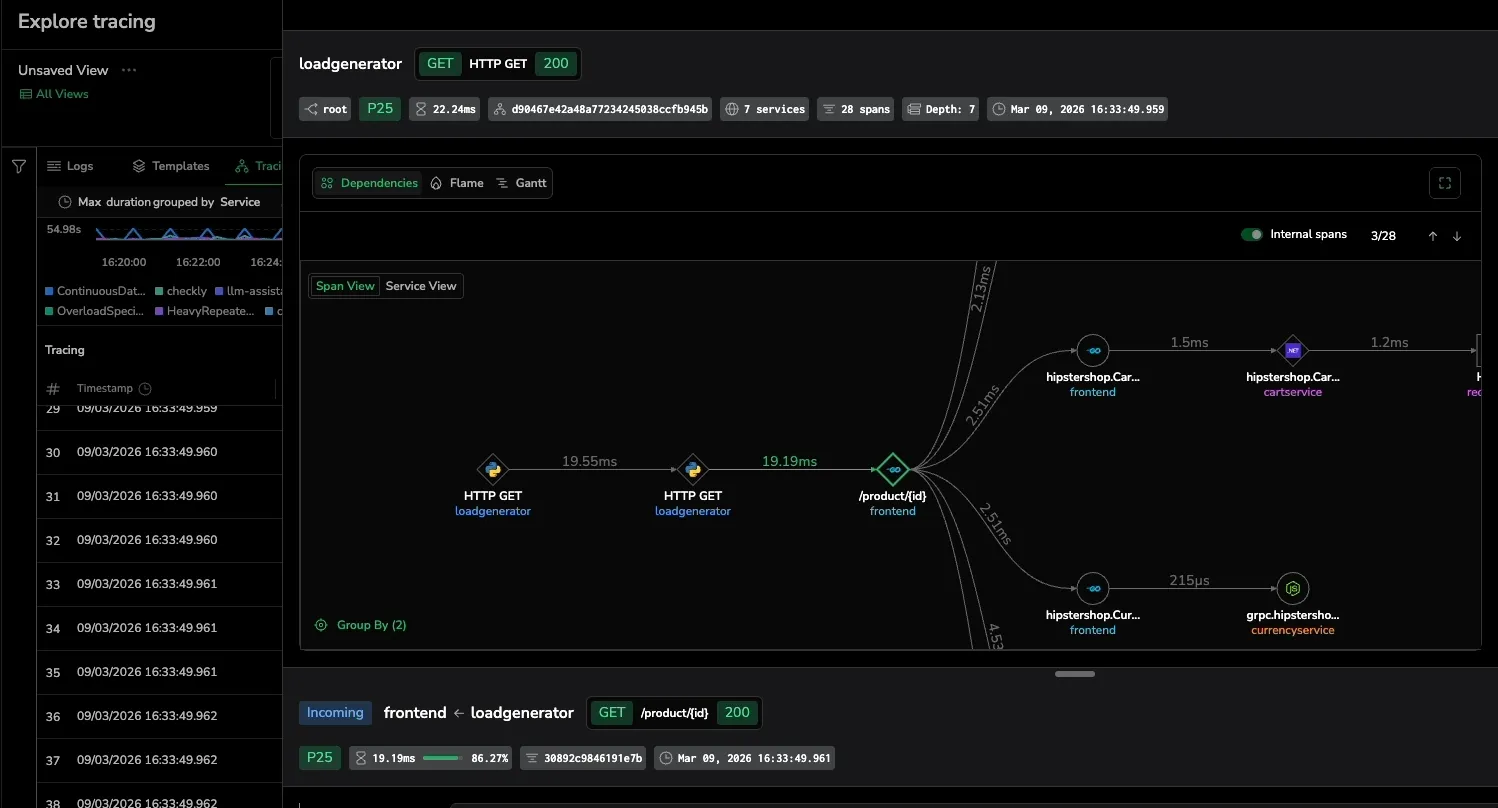Click the GET method tag in trace header

coord(440,64)
